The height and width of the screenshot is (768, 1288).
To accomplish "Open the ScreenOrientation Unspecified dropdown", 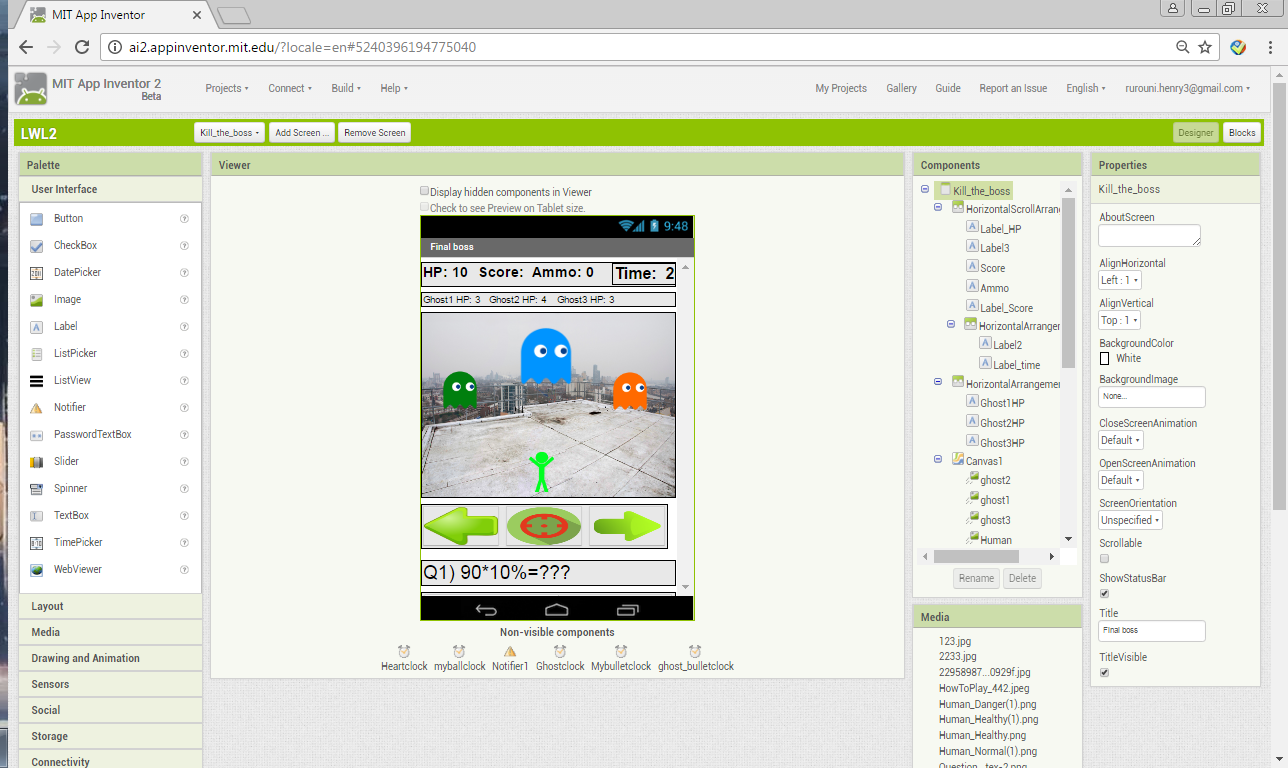I will [1130, 520].
